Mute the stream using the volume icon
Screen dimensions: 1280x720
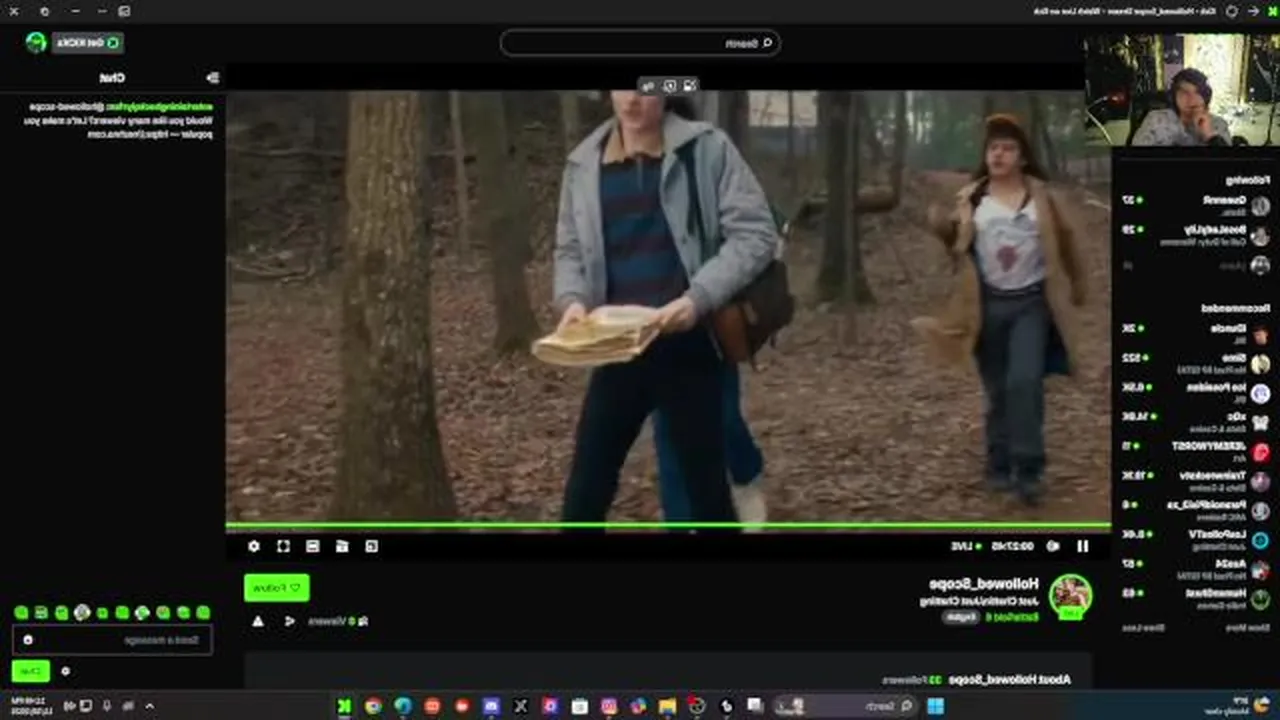click(1053, 546)
